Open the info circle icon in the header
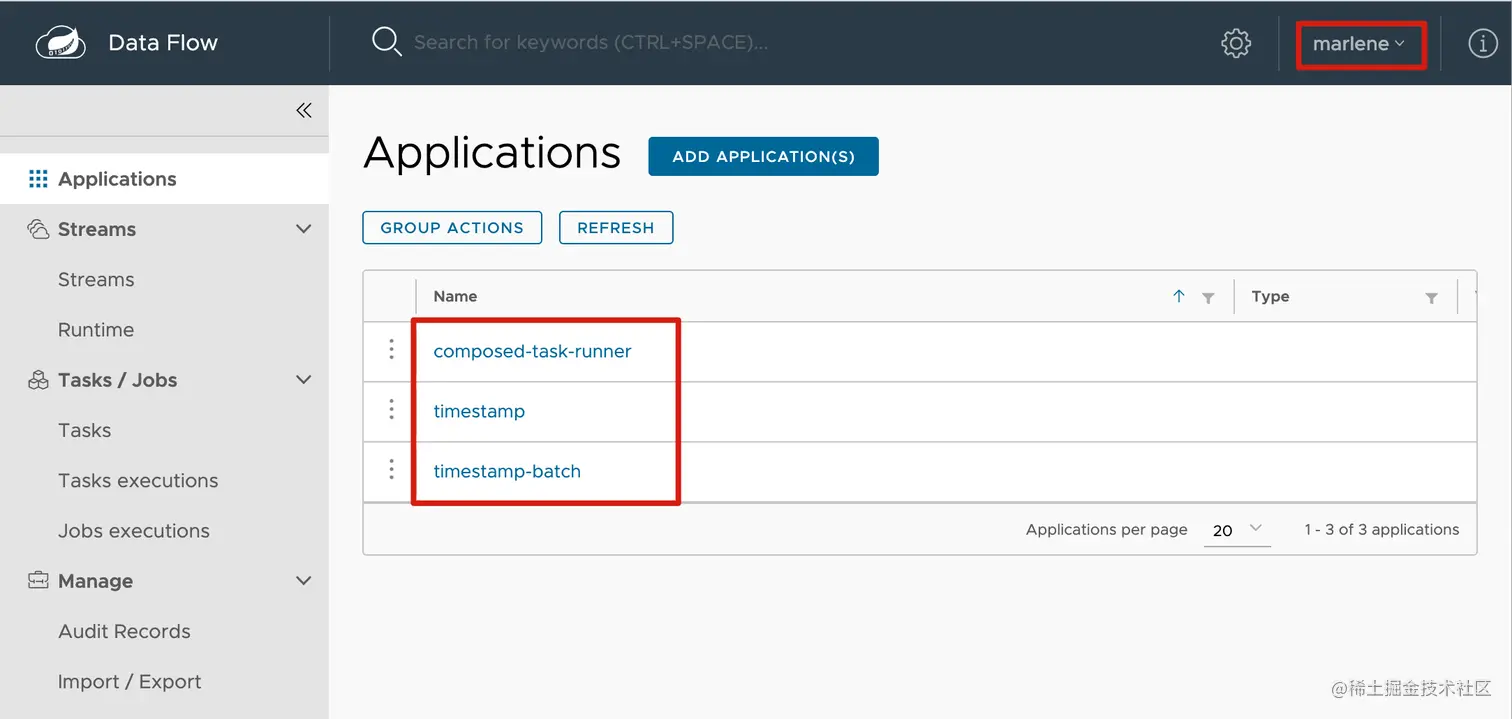The width and height of the screenshot is (1512, 719). coord(1482,43)
